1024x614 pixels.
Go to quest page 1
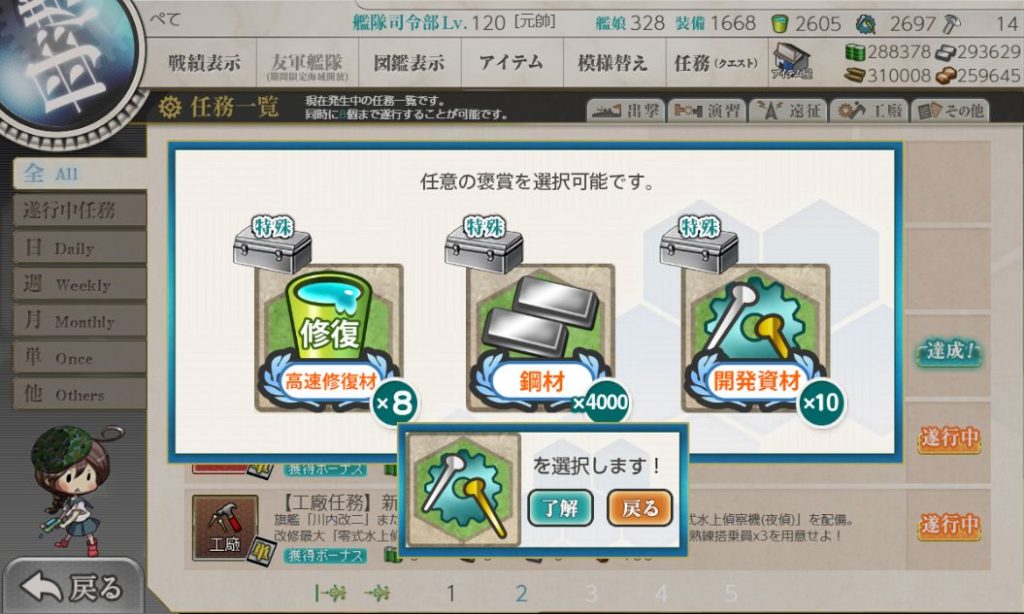(451, 593)
